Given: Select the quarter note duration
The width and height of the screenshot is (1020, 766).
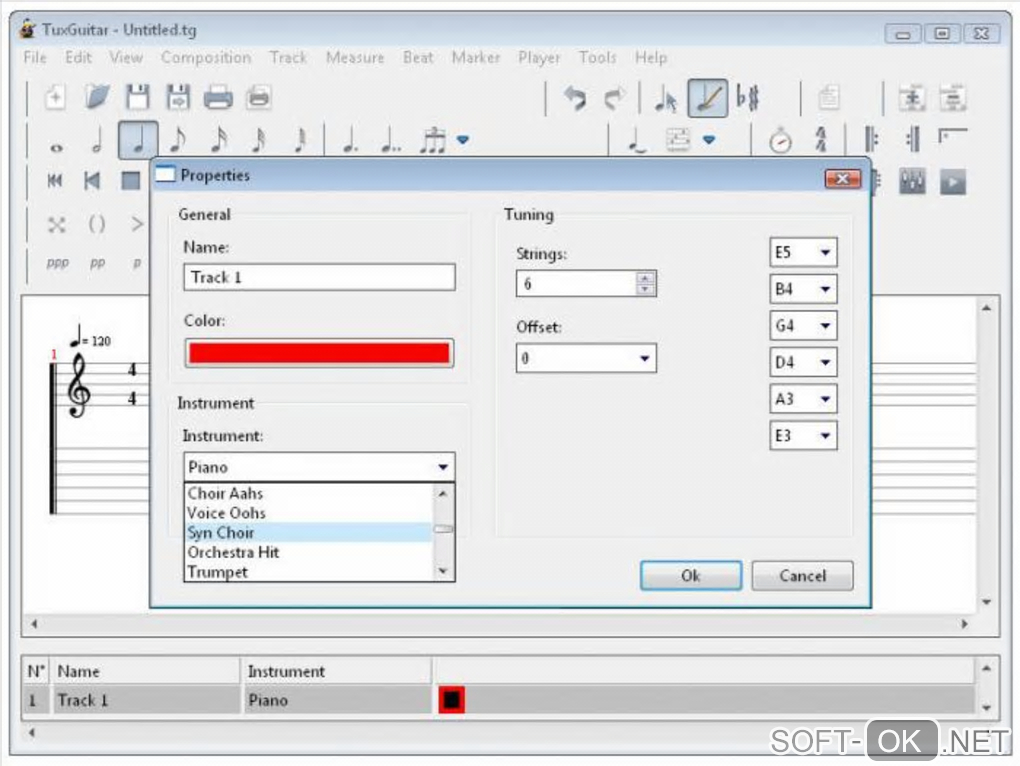Looking at the screenshot, I should click(x=138, y=140).
